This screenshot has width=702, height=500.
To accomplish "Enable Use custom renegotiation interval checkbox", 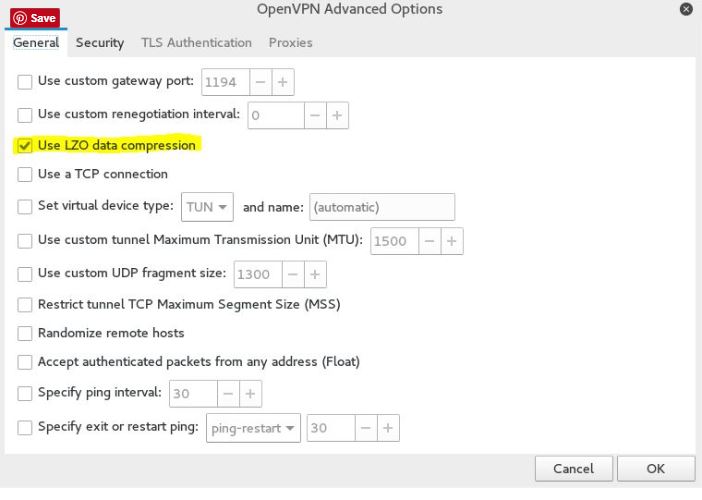I will pos(25,115).
